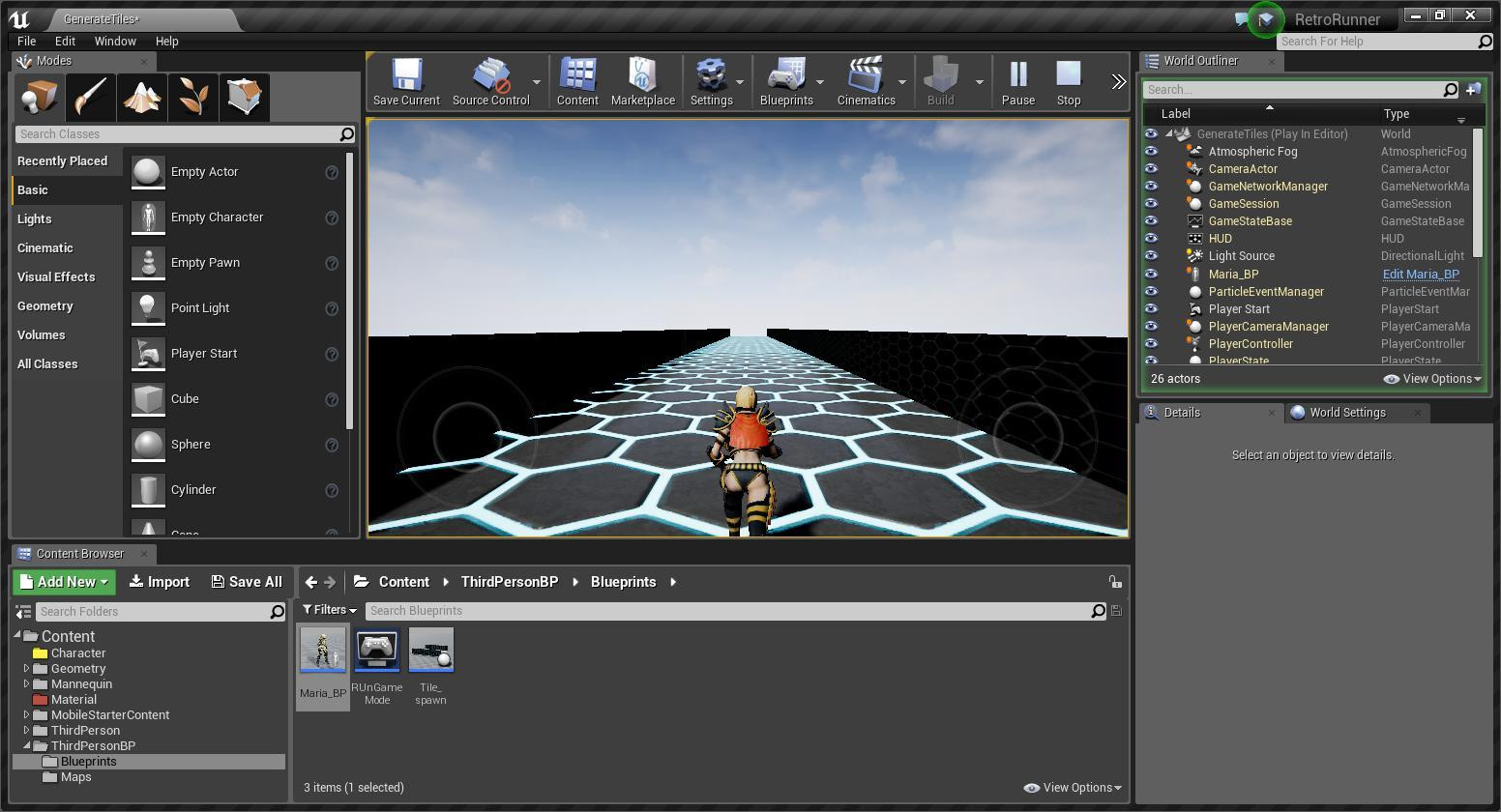Expand the Geometry folder in tree
1501x812 pixels.
[x=27, y=669]
